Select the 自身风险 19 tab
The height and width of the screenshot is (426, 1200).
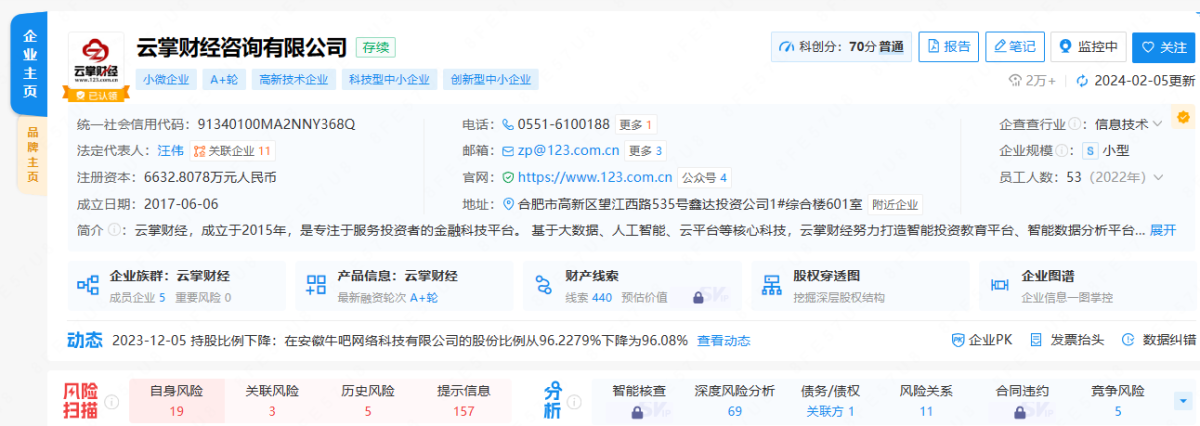click(176, 400)
